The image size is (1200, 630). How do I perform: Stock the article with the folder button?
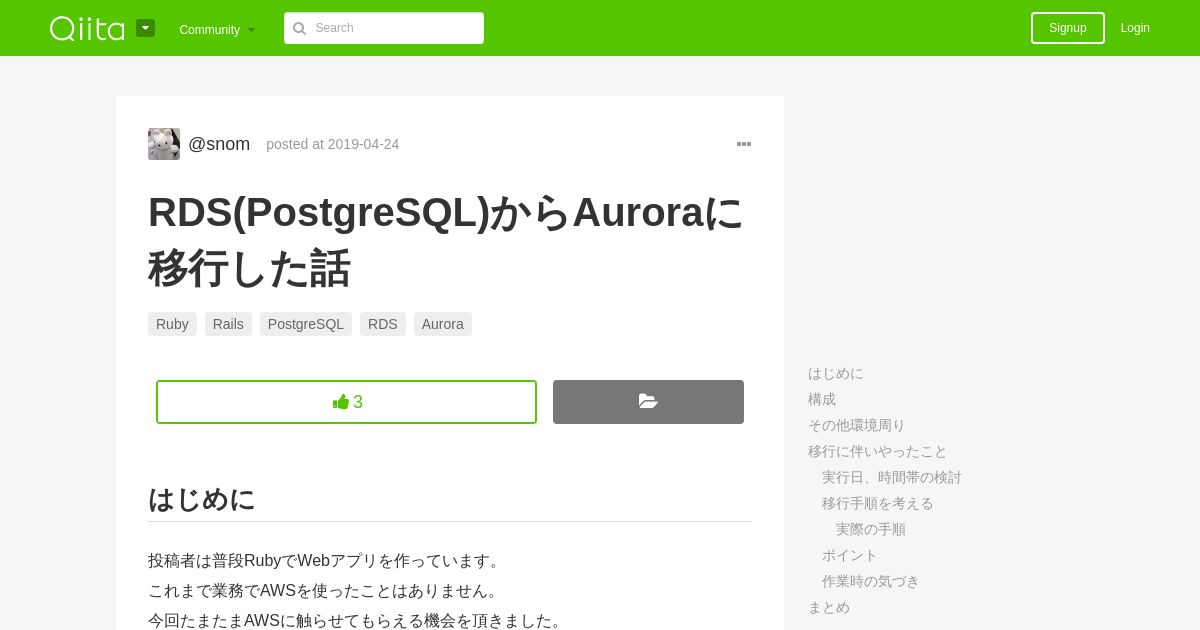pos(648,402)
